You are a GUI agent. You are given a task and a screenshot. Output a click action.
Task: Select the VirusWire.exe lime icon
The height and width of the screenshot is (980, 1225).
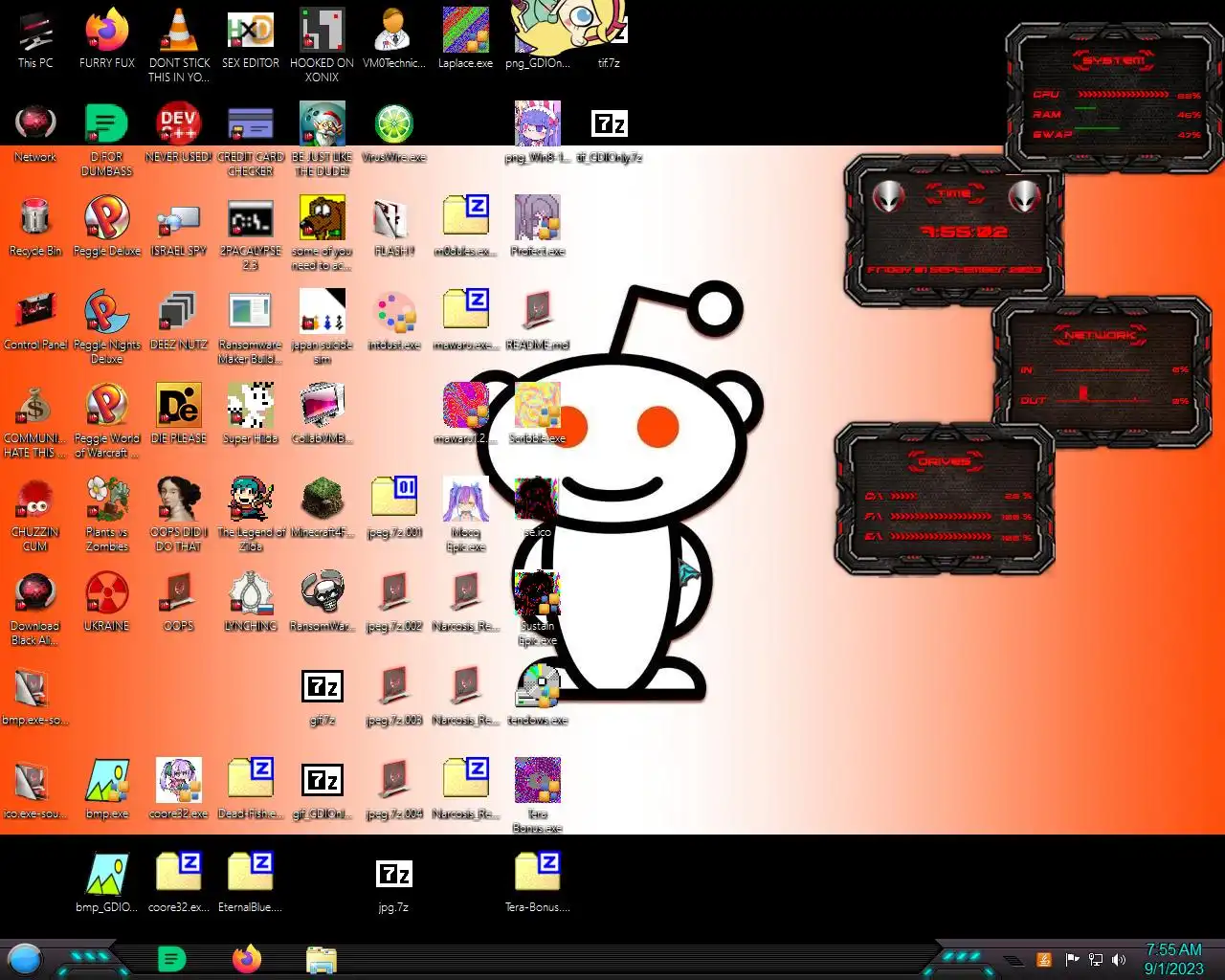[394, 133]
